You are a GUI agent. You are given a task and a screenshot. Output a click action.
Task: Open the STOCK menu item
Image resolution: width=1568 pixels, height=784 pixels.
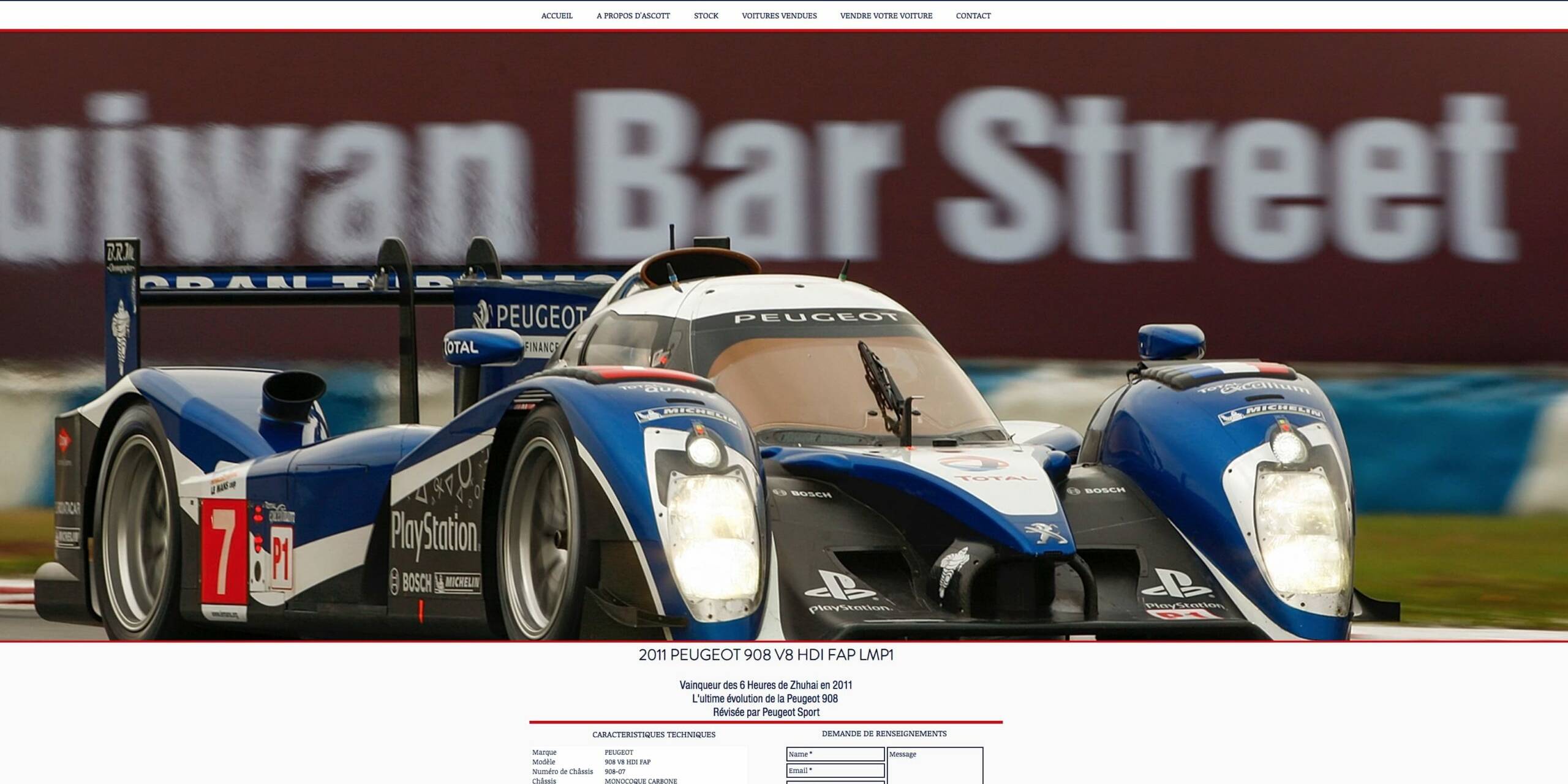[706, 16]
